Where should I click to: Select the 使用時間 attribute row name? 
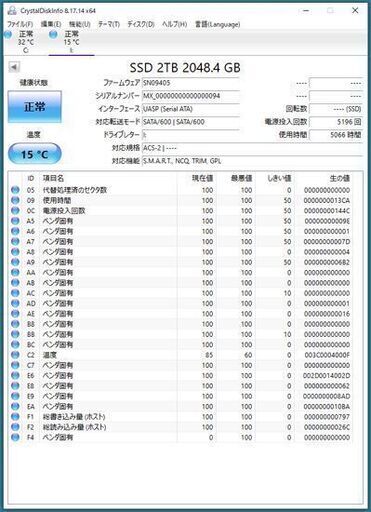[x=57, y=200]
